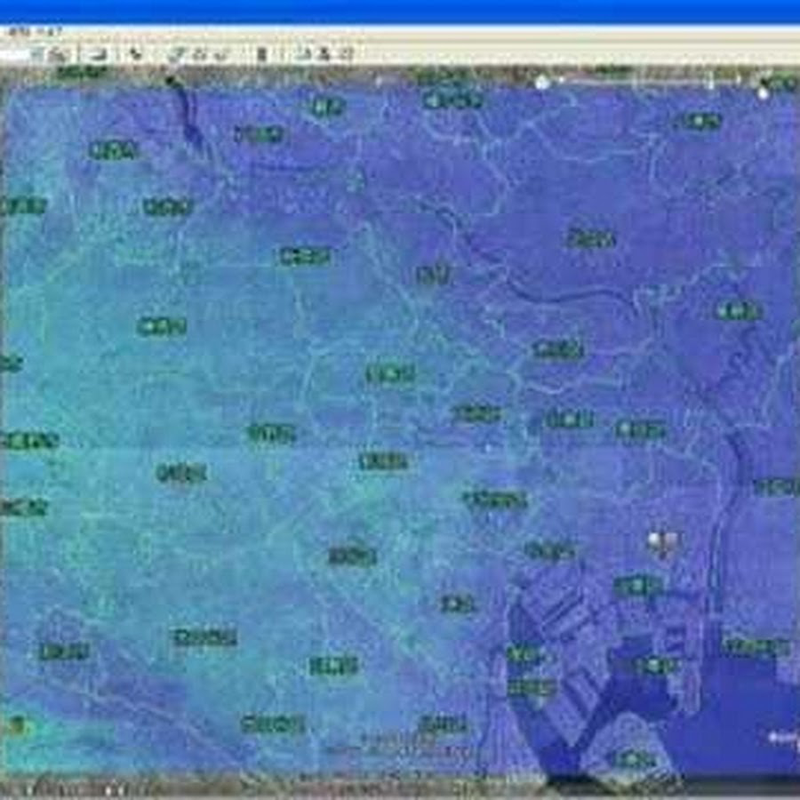Click the dark blue river in the map's upper left
Screen dimensions: 800x800
pos(186,115)
